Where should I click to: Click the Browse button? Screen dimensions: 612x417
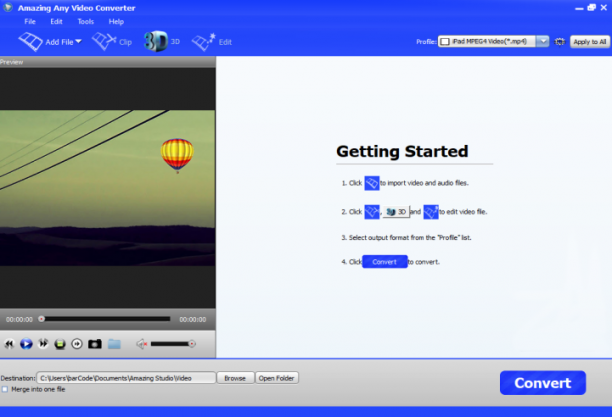coord(235,378)
